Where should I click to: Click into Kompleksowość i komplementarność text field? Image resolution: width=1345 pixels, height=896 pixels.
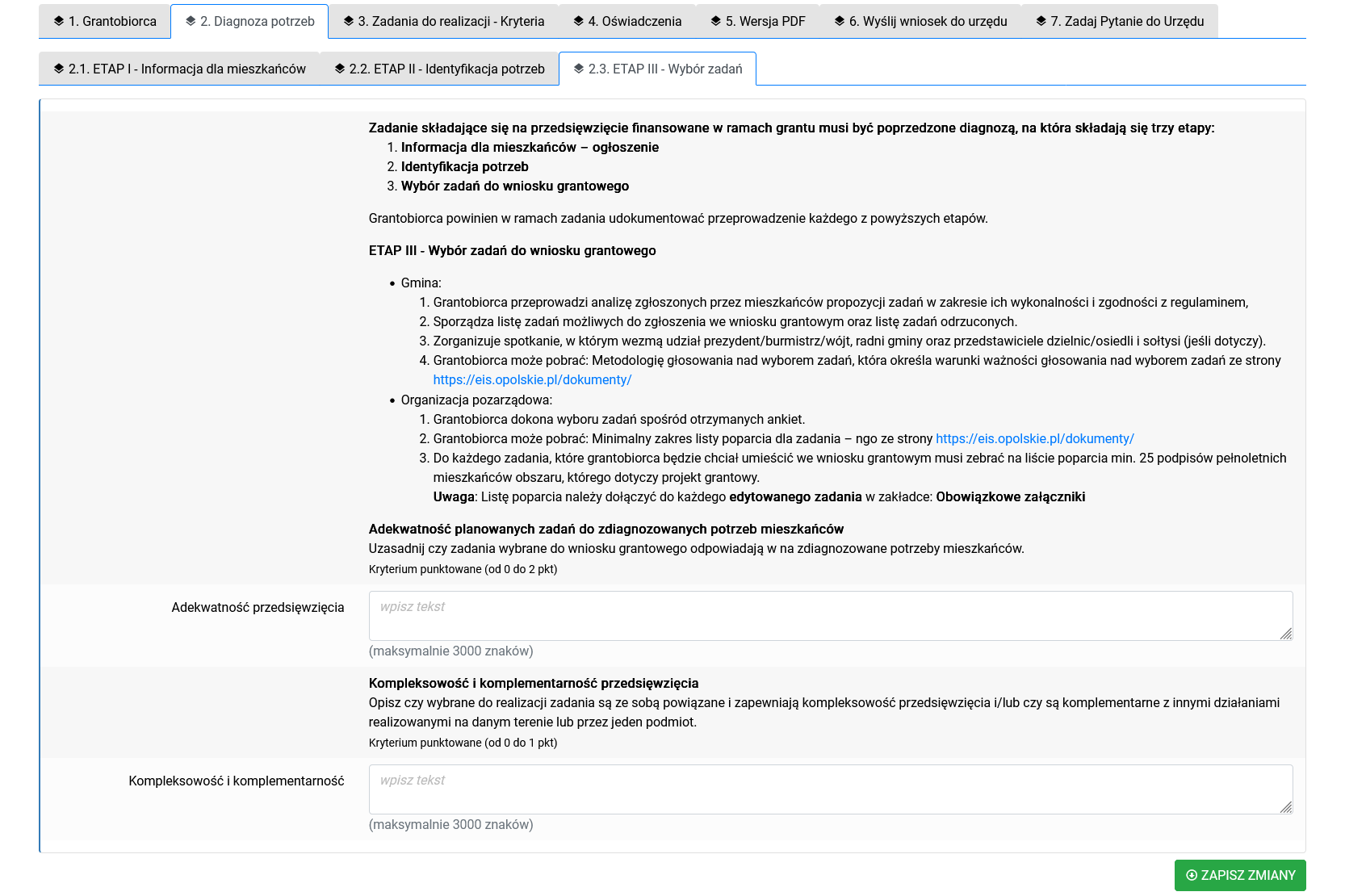coord(830,789)
